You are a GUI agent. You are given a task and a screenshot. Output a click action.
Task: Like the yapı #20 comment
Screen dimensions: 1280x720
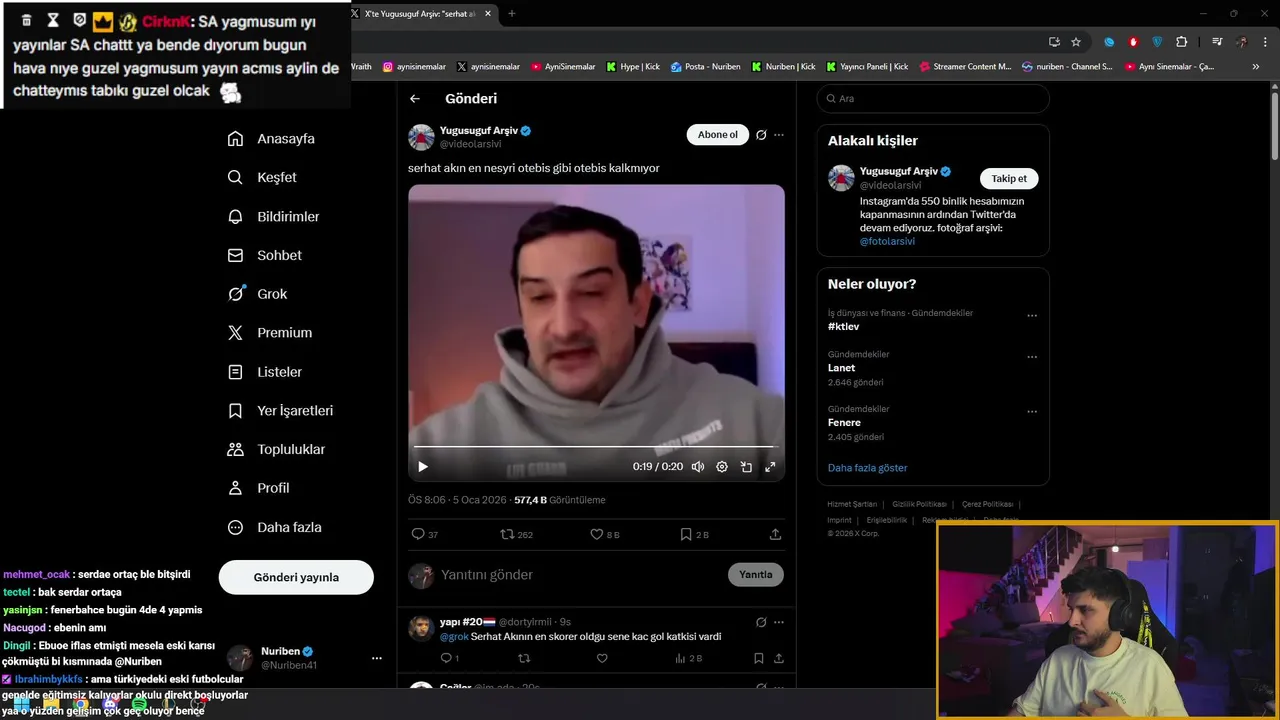(x=602, y=658)
